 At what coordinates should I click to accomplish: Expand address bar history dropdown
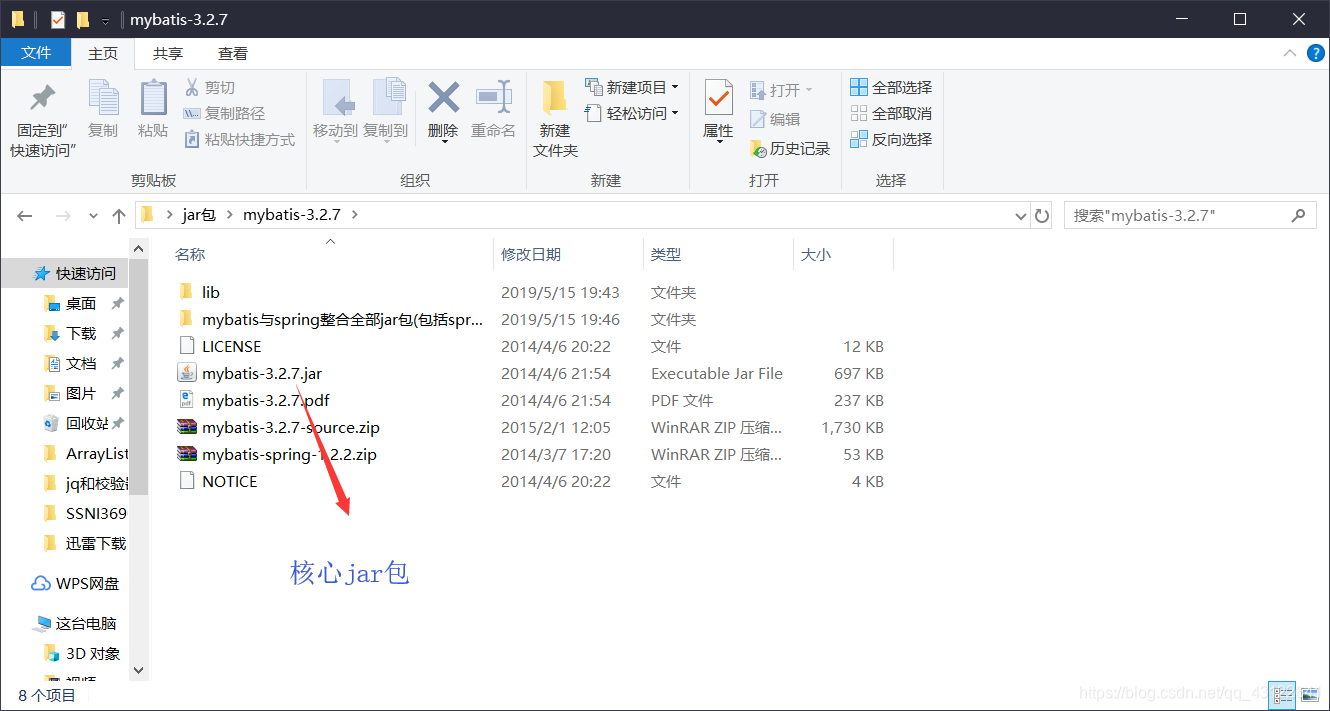click(x=1020, y=215)
